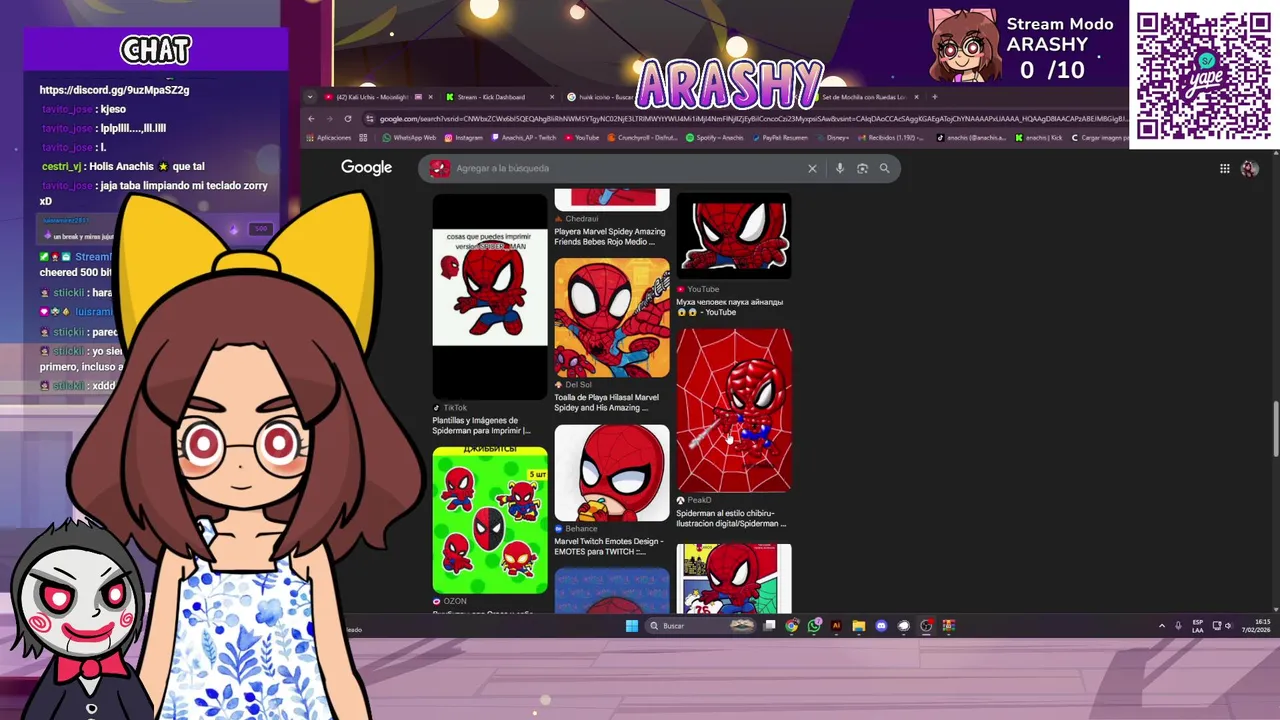
Task: Open a new Chrome tab
Action: (935, 97)
